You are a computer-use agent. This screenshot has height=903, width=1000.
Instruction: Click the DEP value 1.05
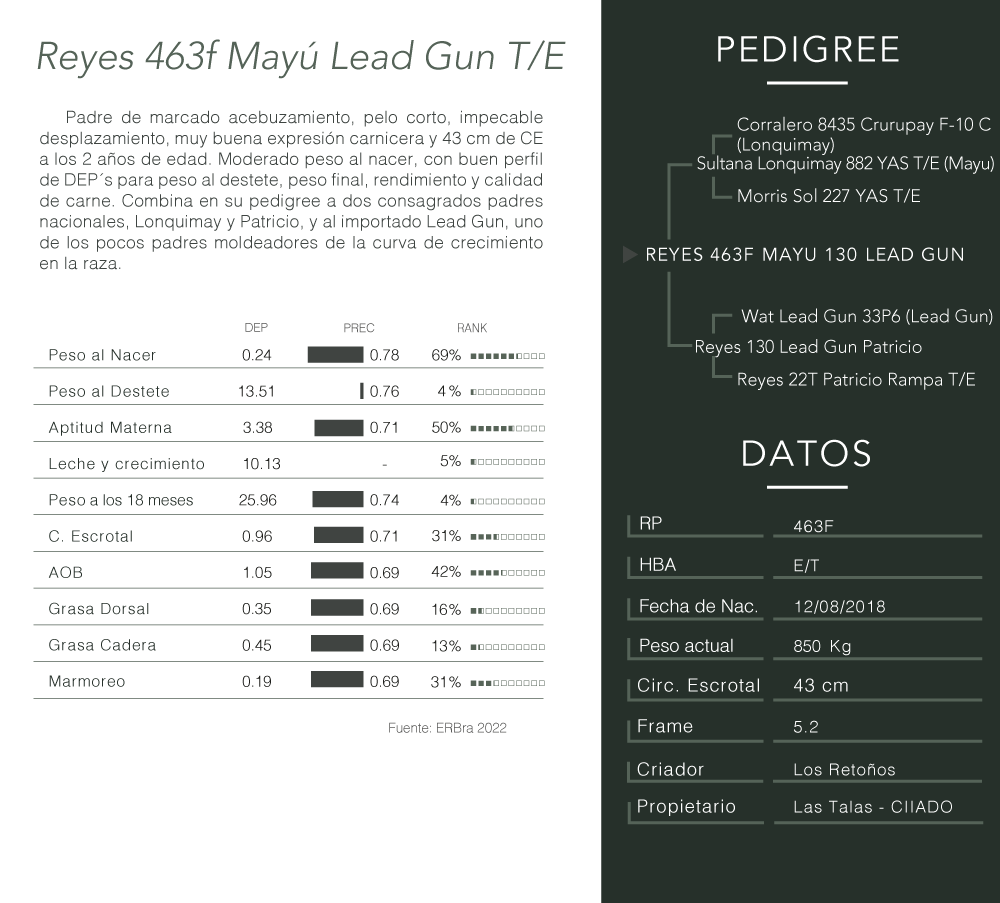258,573
